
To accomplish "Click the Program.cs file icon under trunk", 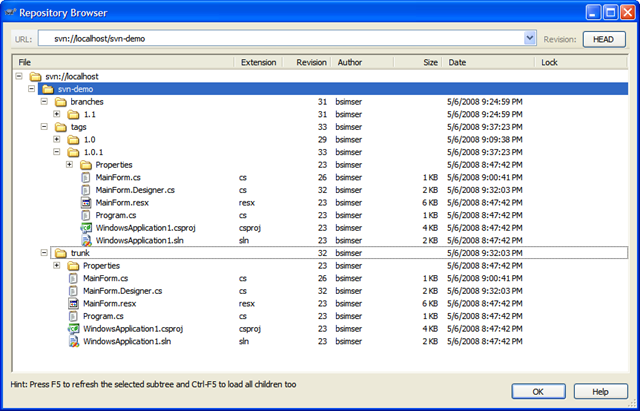I will 73,316.
